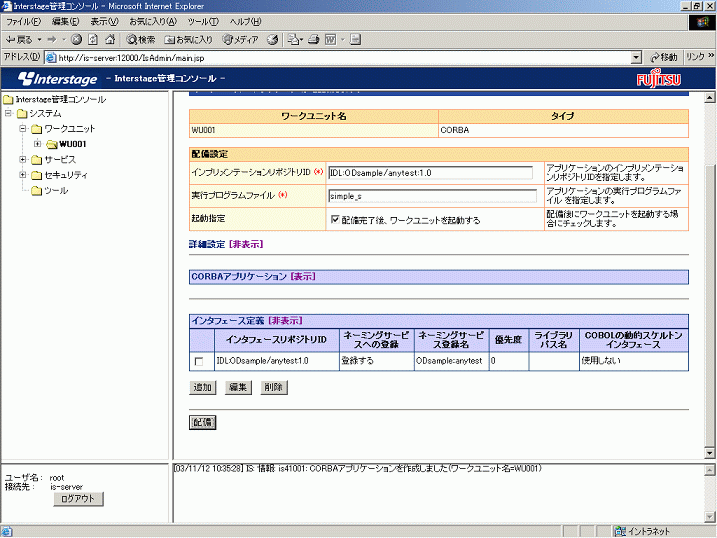This screenshot has height=538, width=717.
Task: Toggle 配備完了後、ワークユニットを起動する checkbox
Action: point(335,219)
